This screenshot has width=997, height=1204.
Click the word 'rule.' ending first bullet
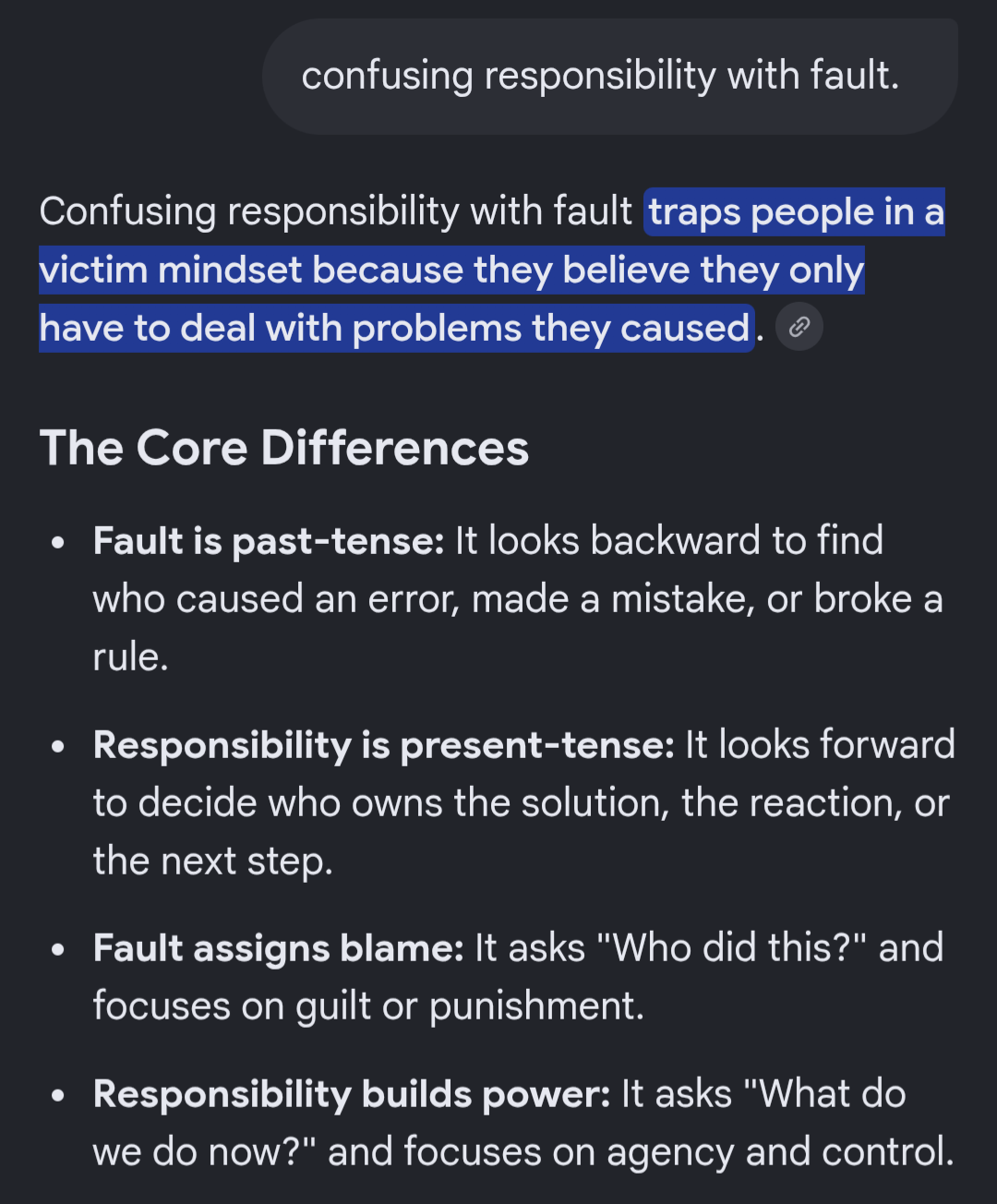click(130, 657)
